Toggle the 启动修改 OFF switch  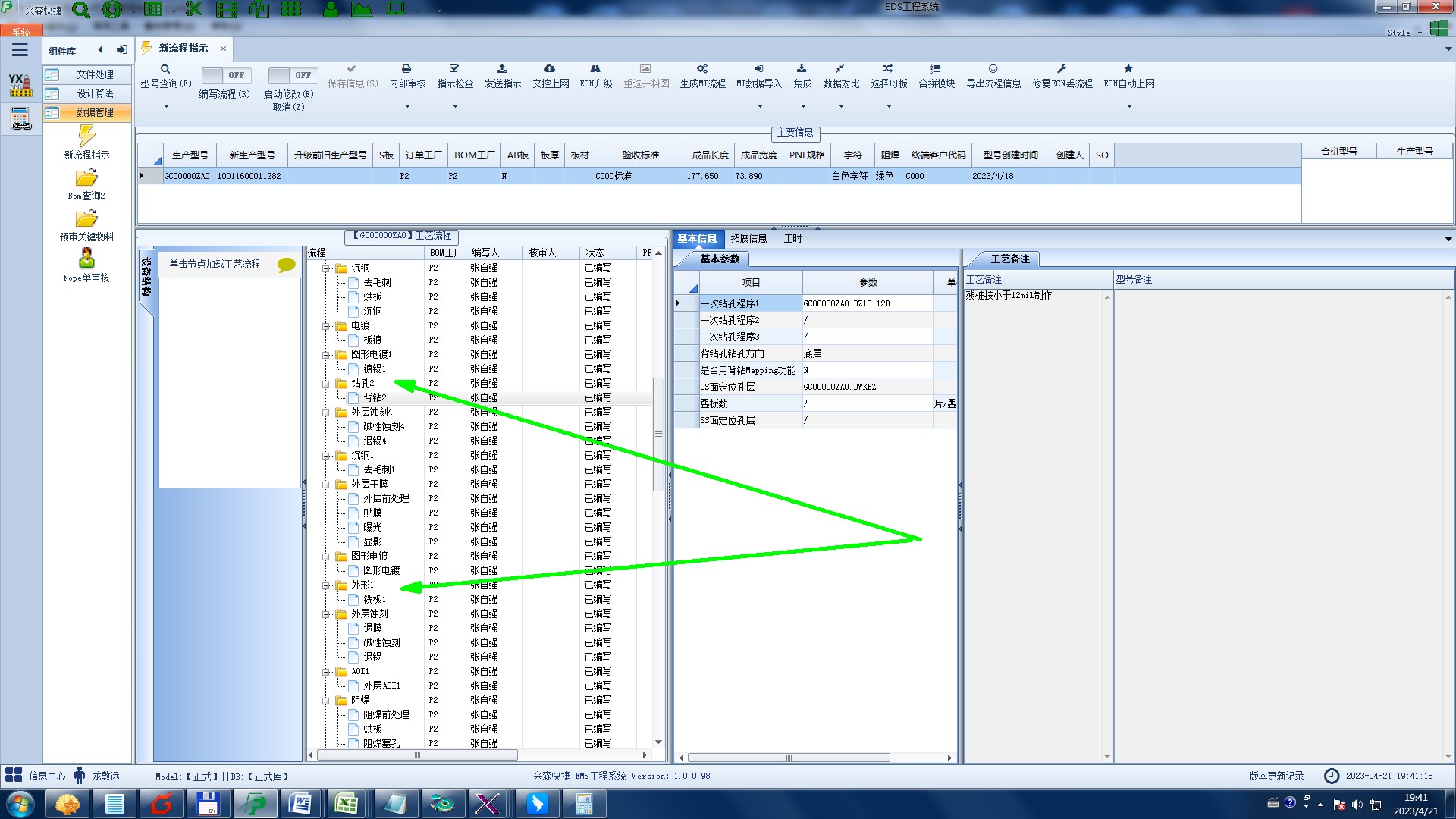(x=292, y=75)
